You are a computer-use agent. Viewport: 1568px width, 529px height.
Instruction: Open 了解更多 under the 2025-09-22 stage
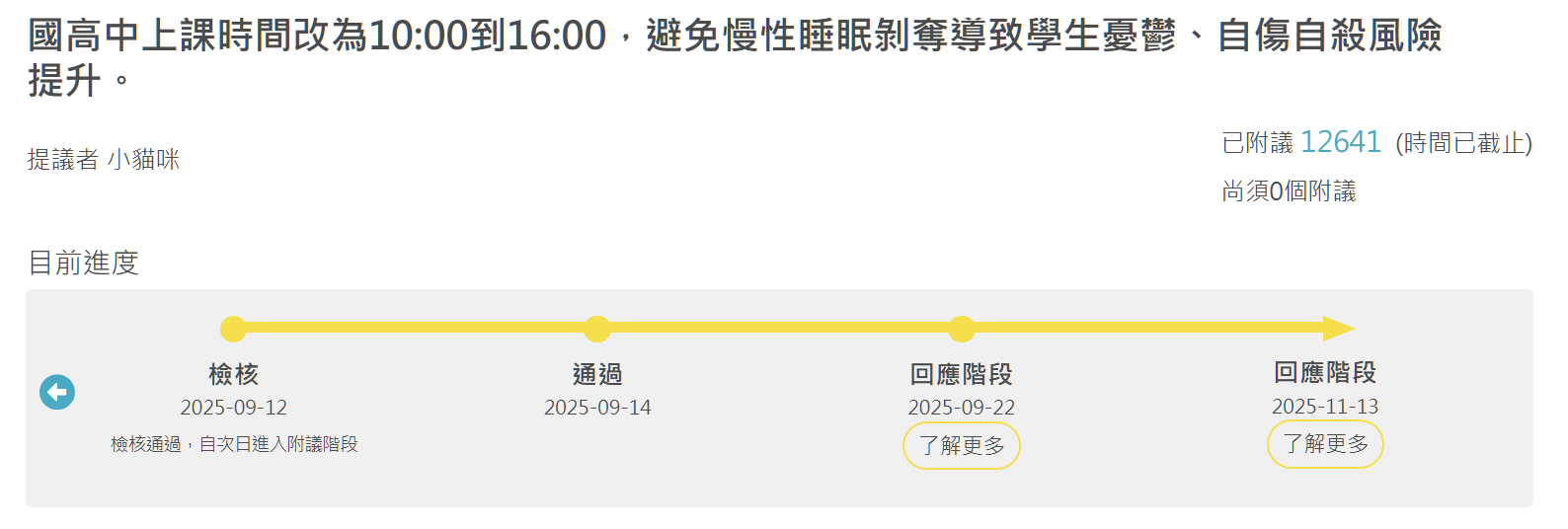(961, 446)
